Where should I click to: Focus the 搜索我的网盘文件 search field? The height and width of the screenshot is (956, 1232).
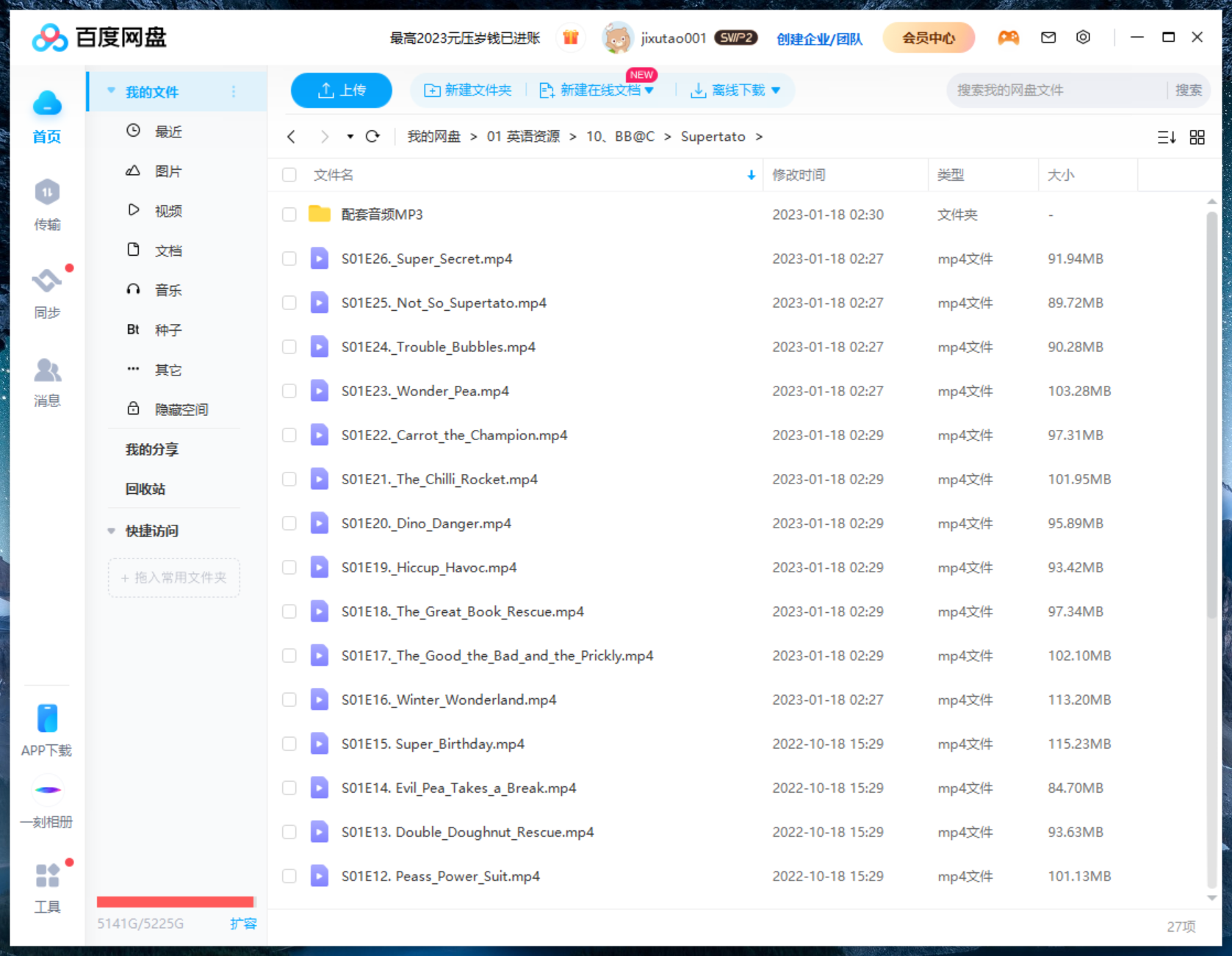click(x=1058, y=90)
